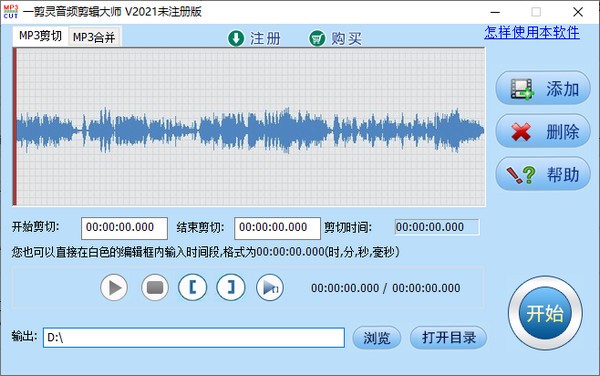The image size is (600, 376).
Task: Click the red X 删除 button
Action: 543,131
